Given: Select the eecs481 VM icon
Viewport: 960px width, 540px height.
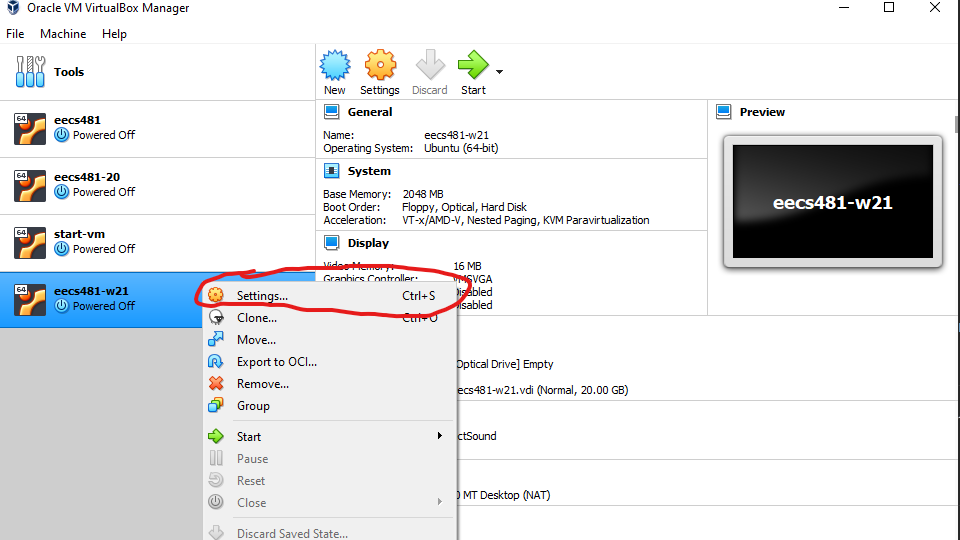Looking at the screenshot, I should tap(30, 129).
